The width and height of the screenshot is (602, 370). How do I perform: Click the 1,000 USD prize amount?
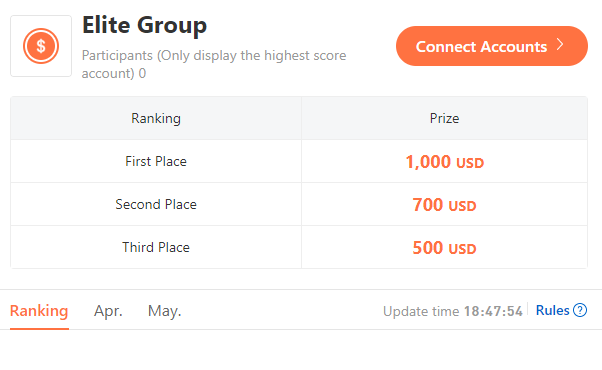[x=445, y=162]
